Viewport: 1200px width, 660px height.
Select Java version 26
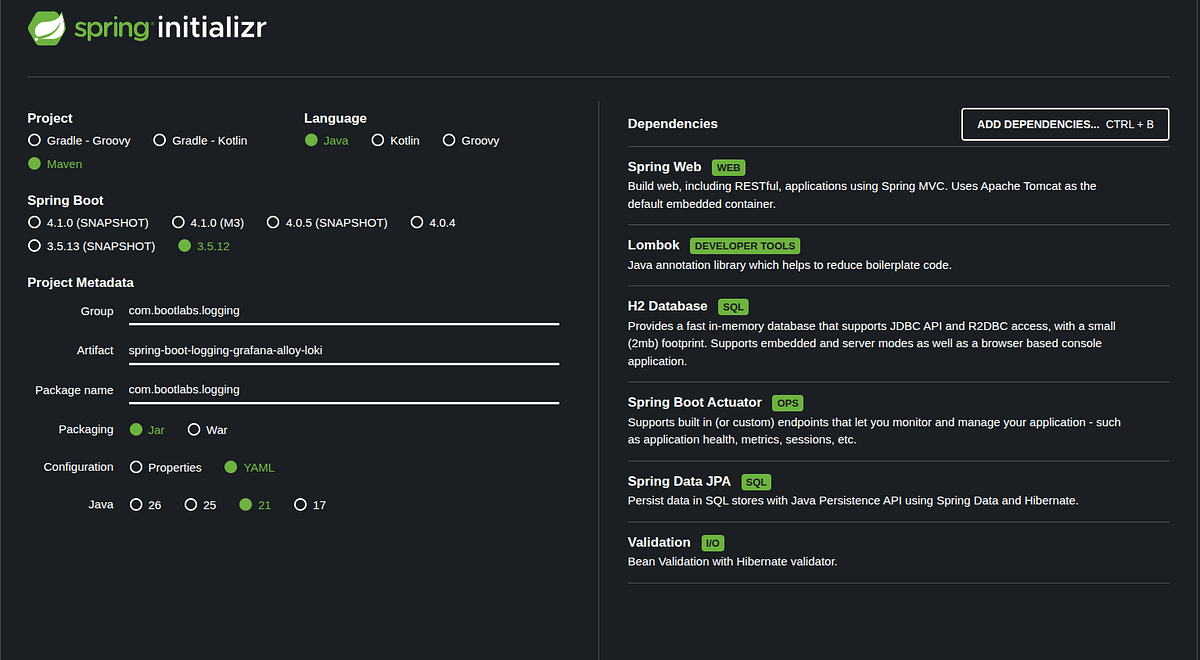(x=146, y=506)
